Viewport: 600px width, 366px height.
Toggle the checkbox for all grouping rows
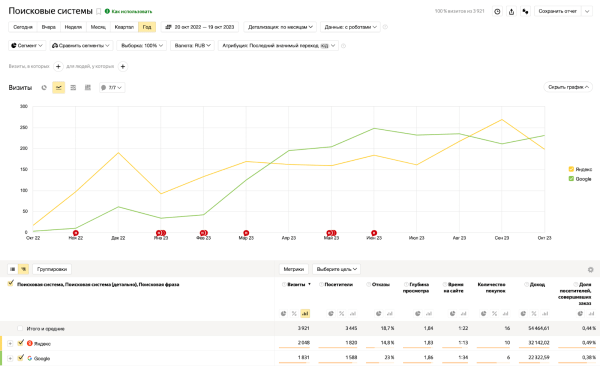[x=10, y=283]
